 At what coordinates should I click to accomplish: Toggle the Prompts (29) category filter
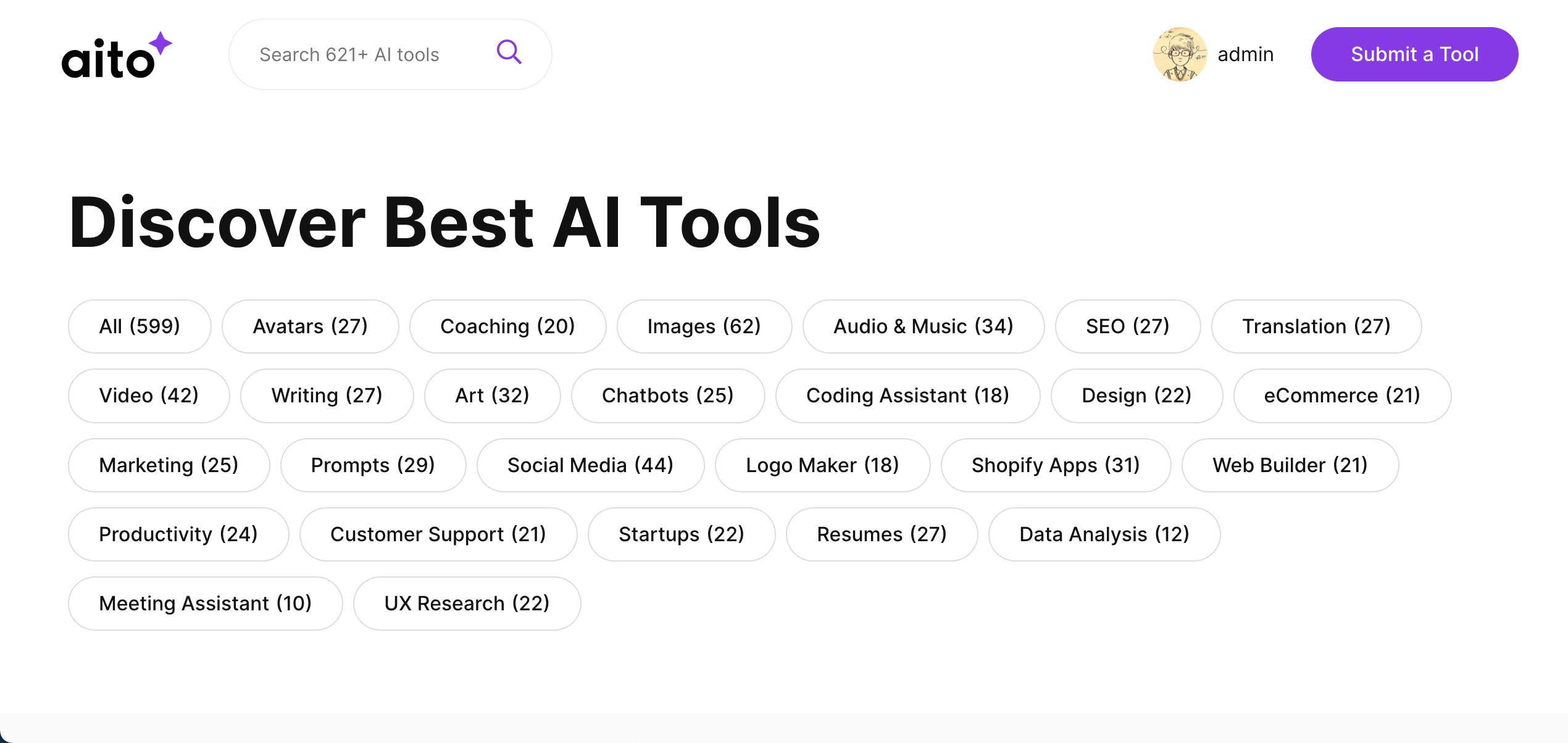click(372, 465)
